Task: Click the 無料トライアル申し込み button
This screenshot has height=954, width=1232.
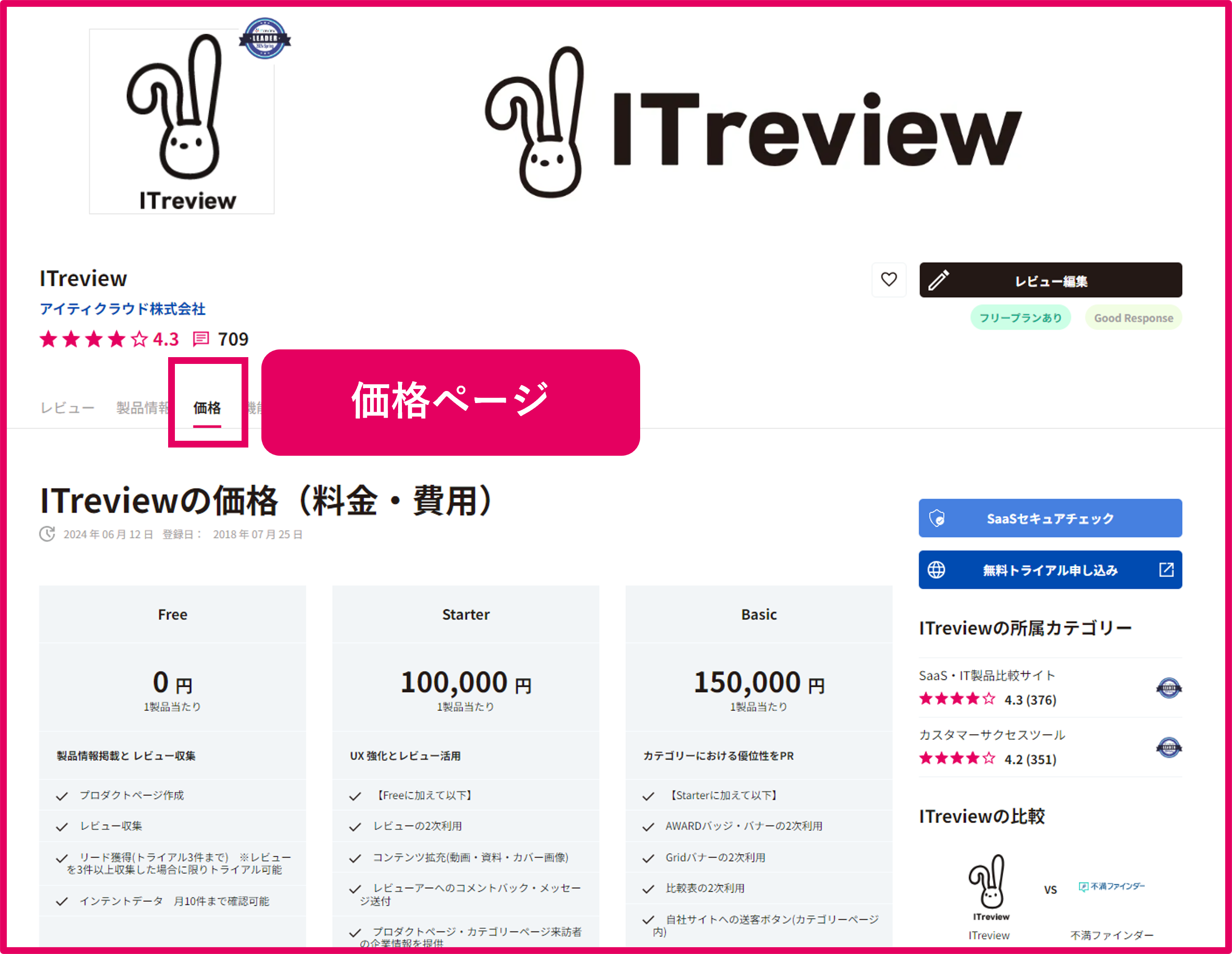Action: (1049, 570)
